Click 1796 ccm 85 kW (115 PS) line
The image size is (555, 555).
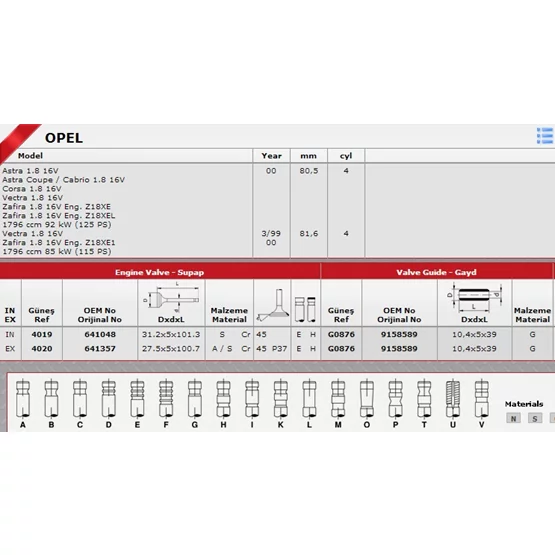tap(57, 252)
